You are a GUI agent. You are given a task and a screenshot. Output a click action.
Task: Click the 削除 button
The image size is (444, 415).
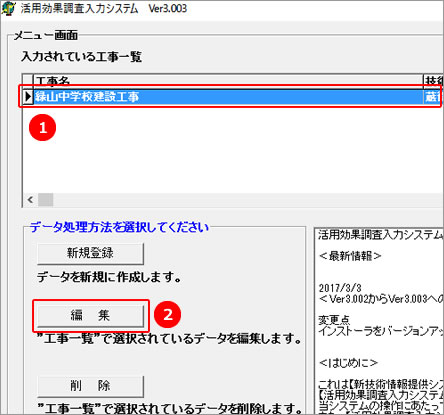(90, 386)
